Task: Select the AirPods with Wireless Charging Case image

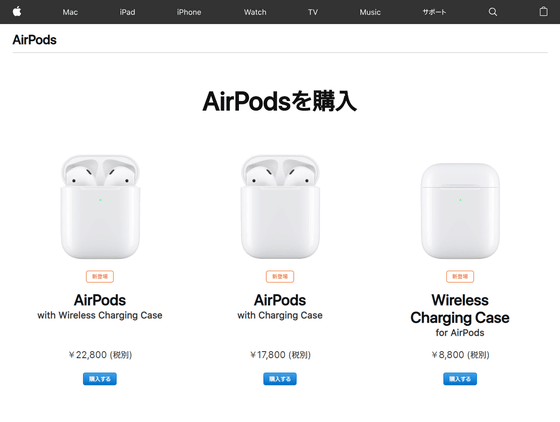Action: 100,207
